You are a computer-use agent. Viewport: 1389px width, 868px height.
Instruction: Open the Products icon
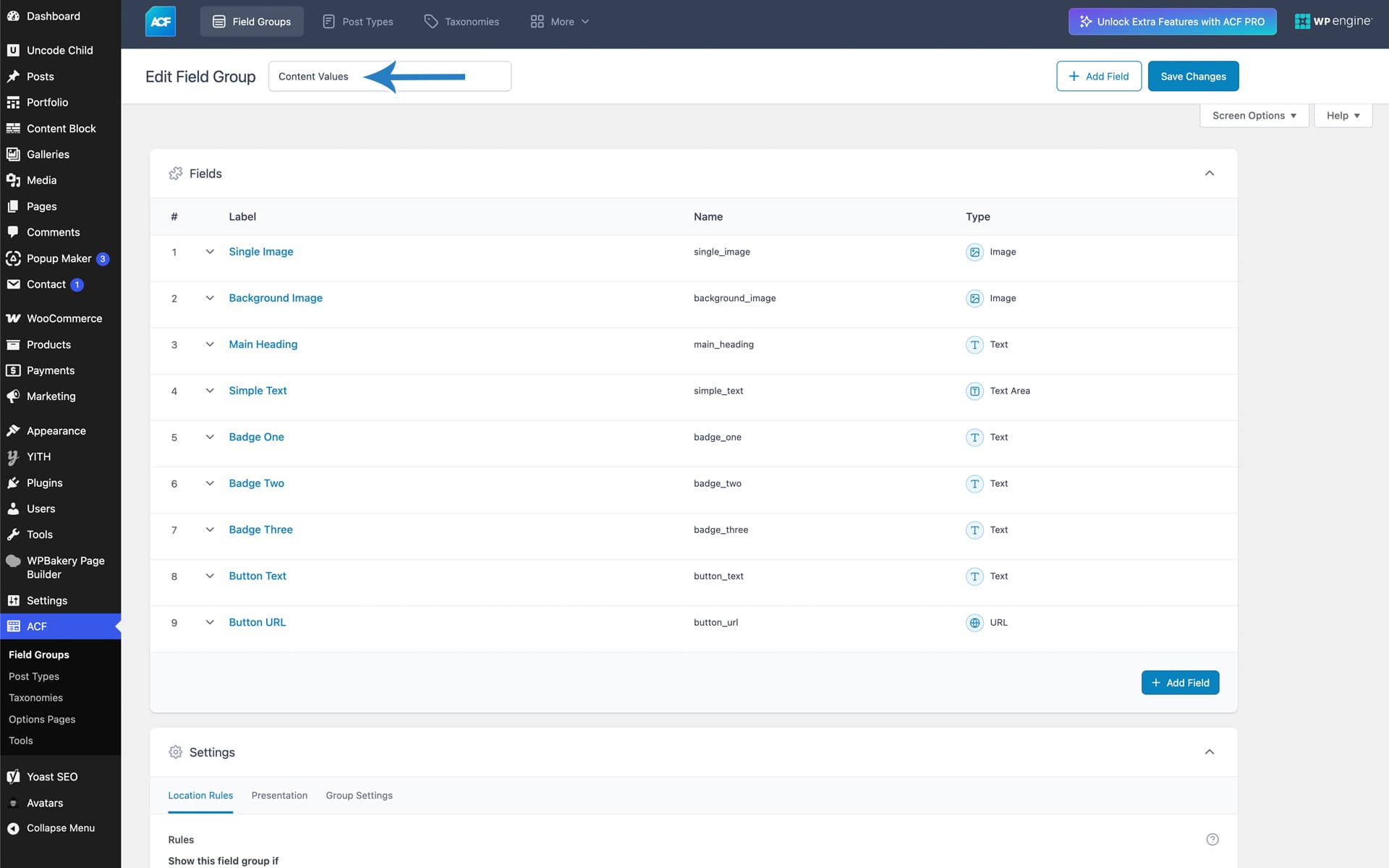coord(13,344)
